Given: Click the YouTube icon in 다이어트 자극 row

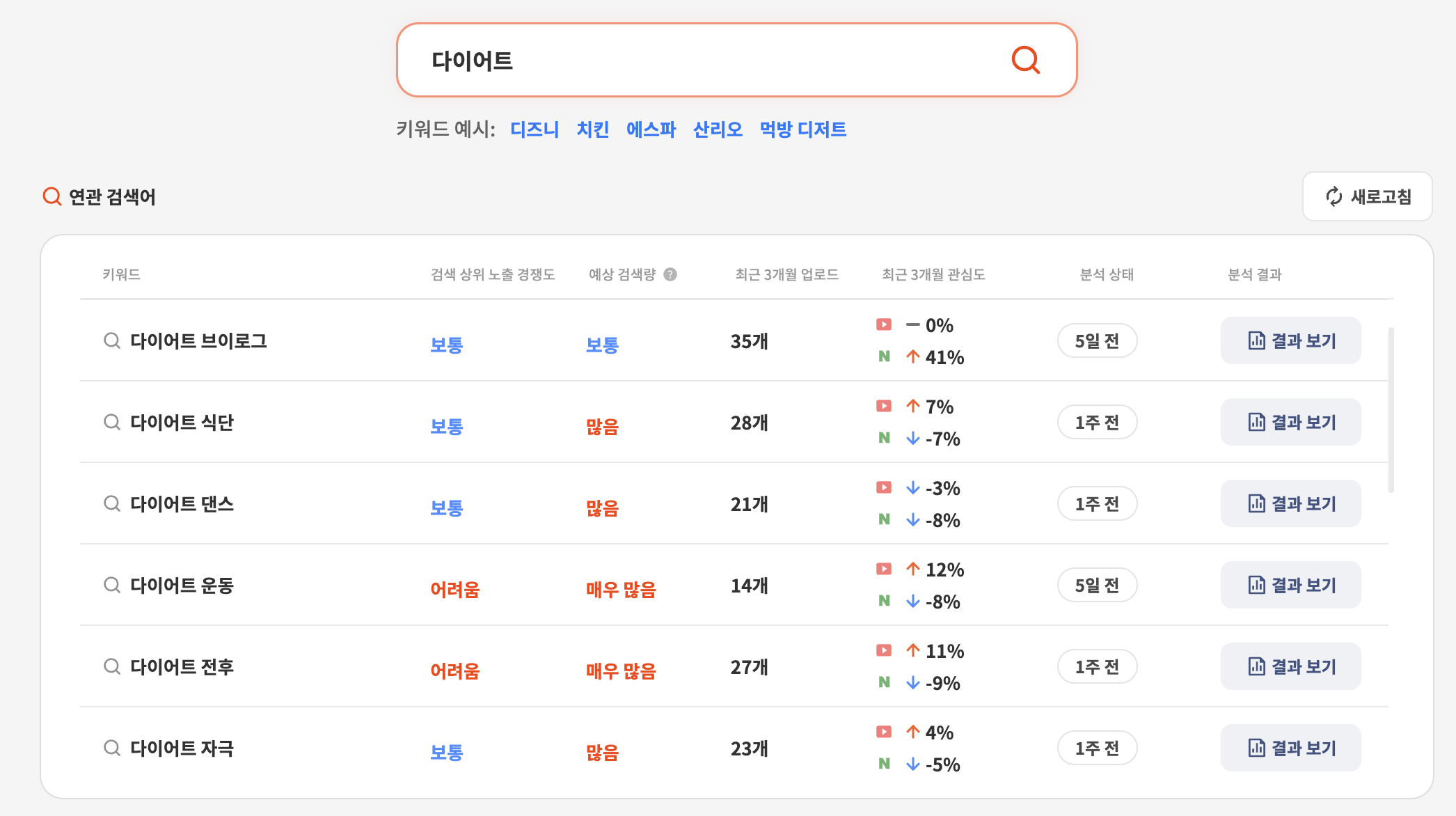Looking at the screenshot, I should pos(884,732).
